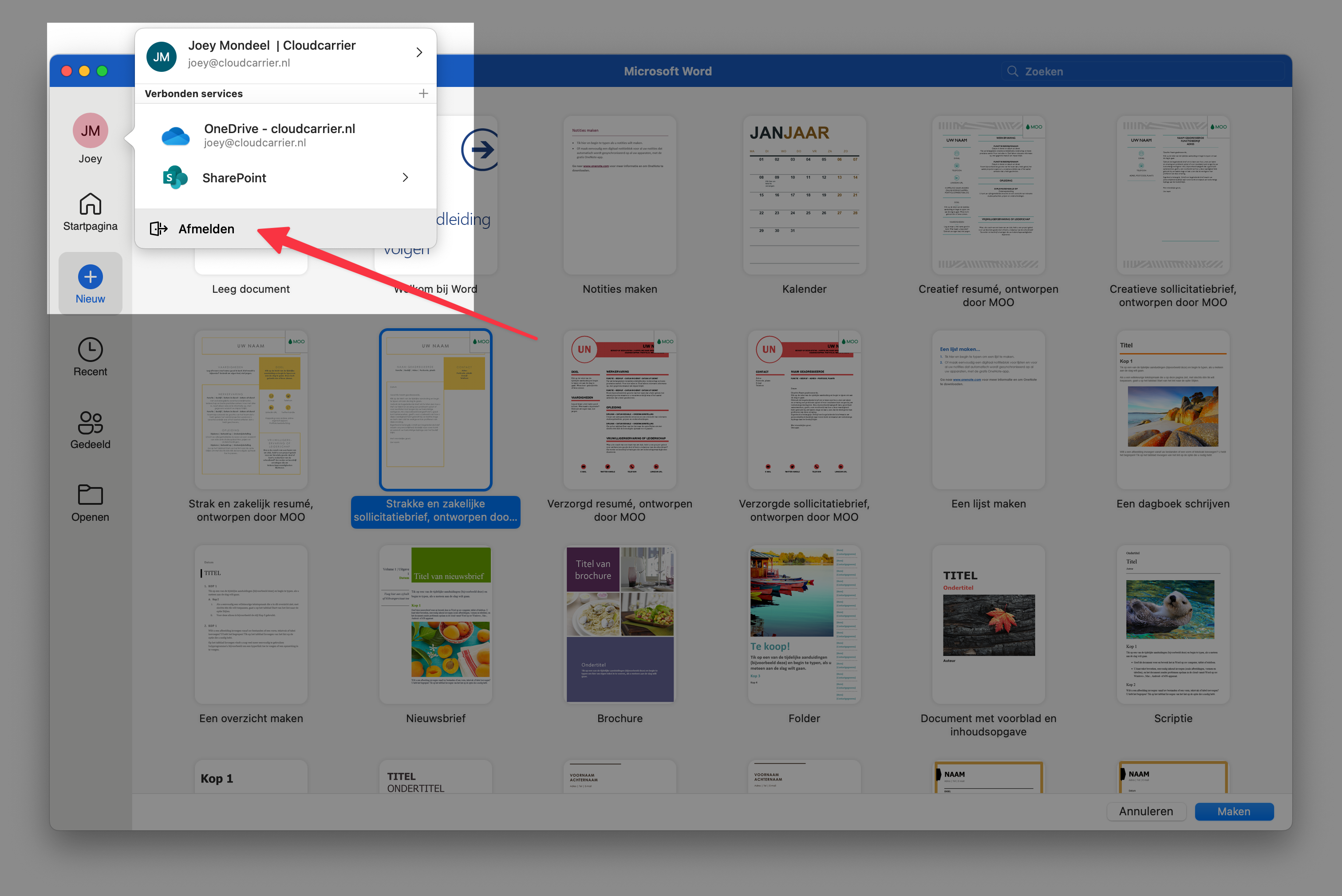Select the Notities maken template
This screenshot has height=896, width=1342.
pyautogui.click(x=620, y=196)
